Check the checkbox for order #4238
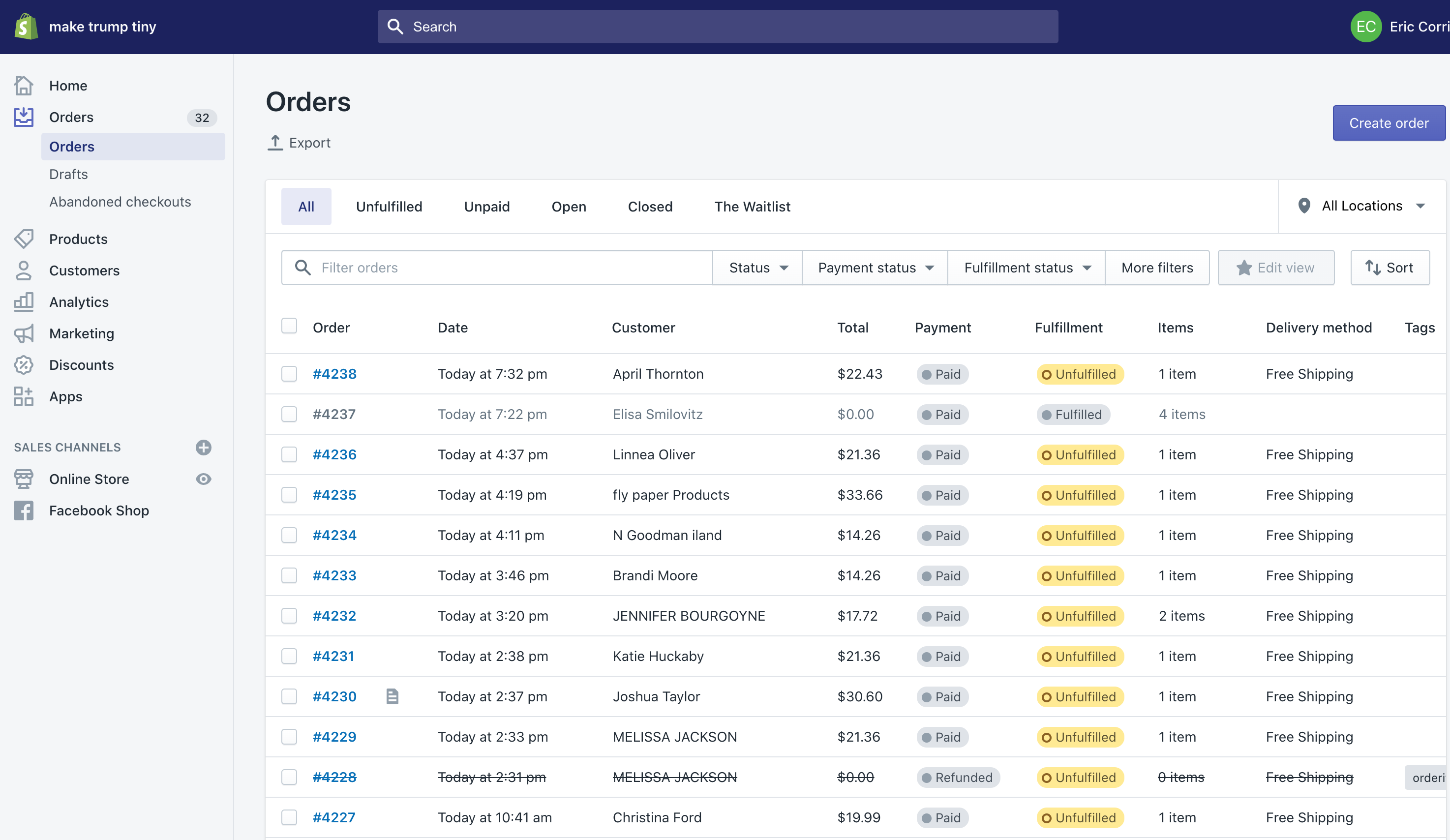This screenshot has height=840, width=1450. pyautogui.click(x=289, y=373)
